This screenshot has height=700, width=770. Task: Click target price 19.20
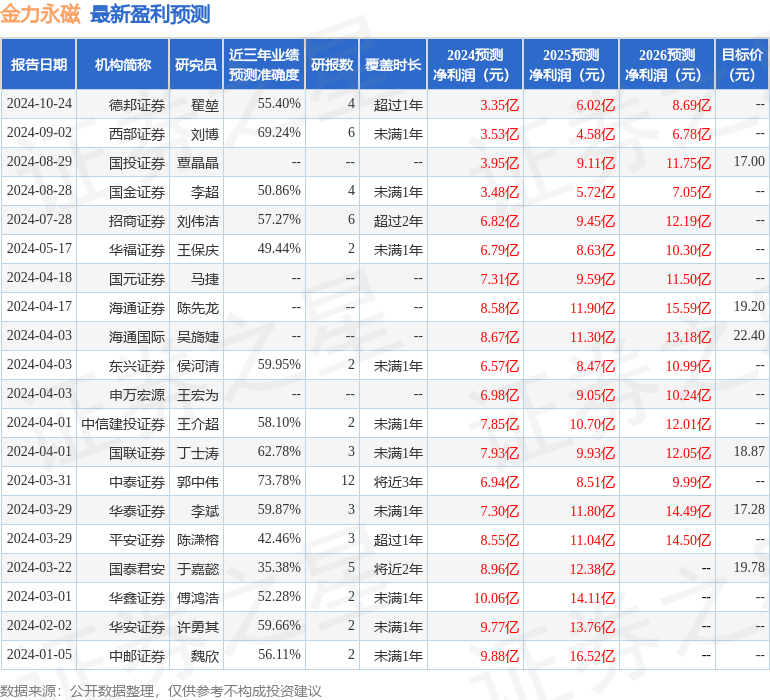click(x=749, y=307)
